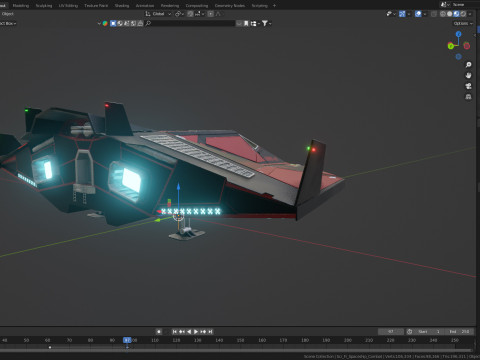This screenshot has height=360, width=480.
Task: Switch to solid viewport shading
Action: 450,14
